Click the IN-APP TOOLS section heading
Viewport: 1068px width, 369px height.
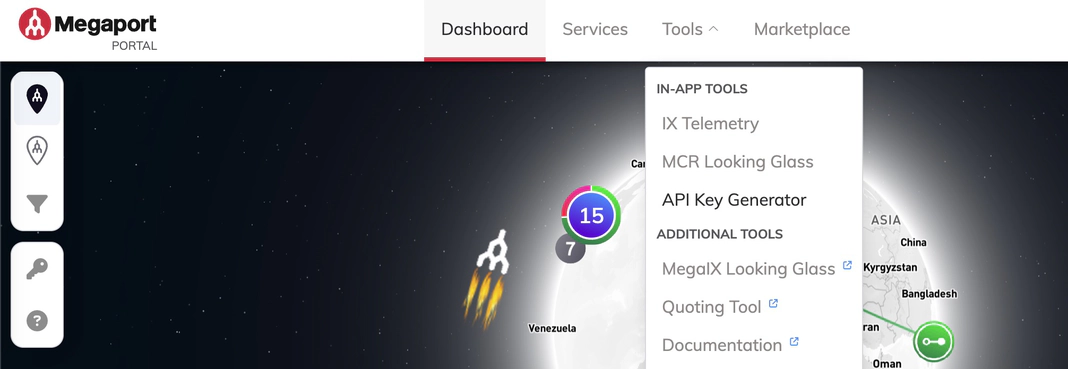click(x=702, y=89)
